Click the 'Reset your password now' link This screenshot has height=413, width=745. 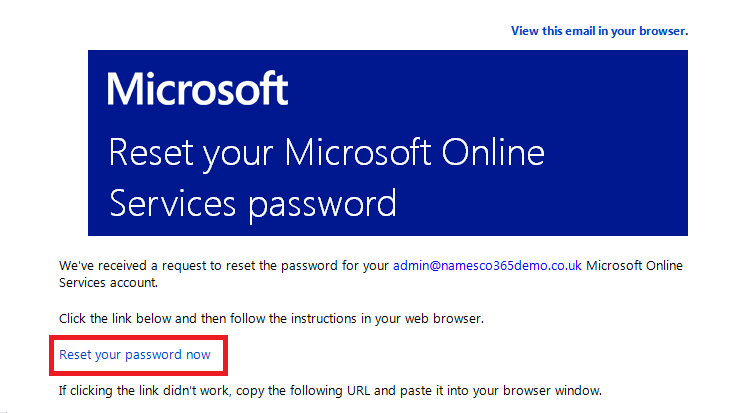[x=134, y=355]
